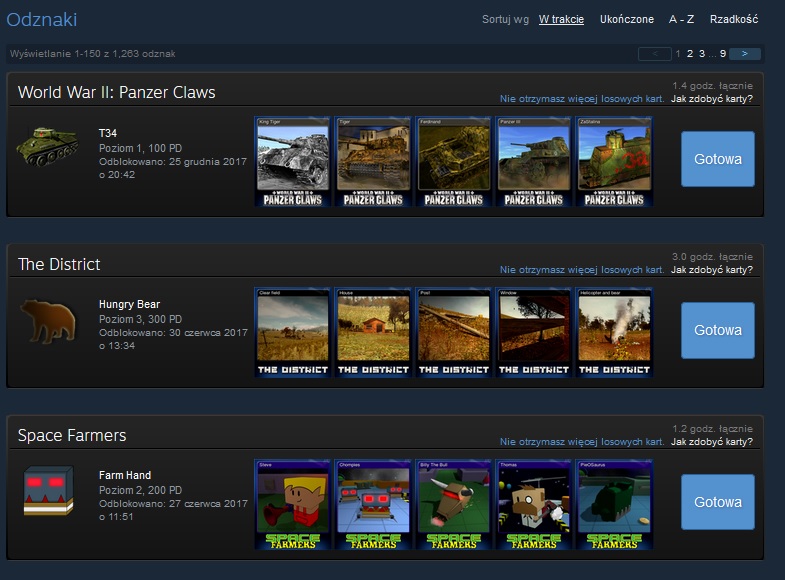Click Gotowa for The District badge

[x=718, y=330]
